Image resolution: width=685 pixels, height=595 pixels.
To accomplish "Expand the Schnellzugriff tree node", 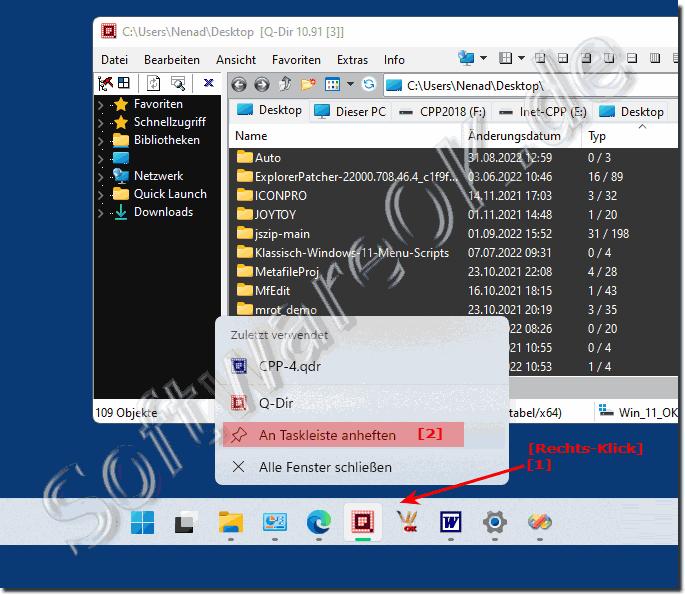I will coord(100,123).
